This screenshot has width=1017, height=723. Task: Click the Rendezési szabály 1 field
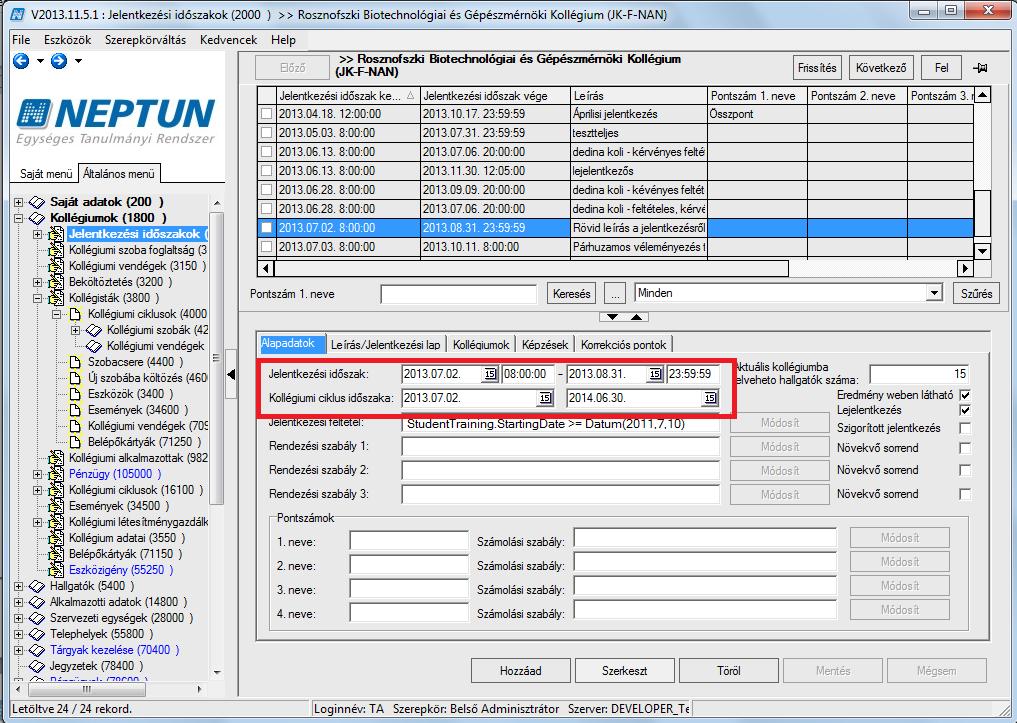560,447
